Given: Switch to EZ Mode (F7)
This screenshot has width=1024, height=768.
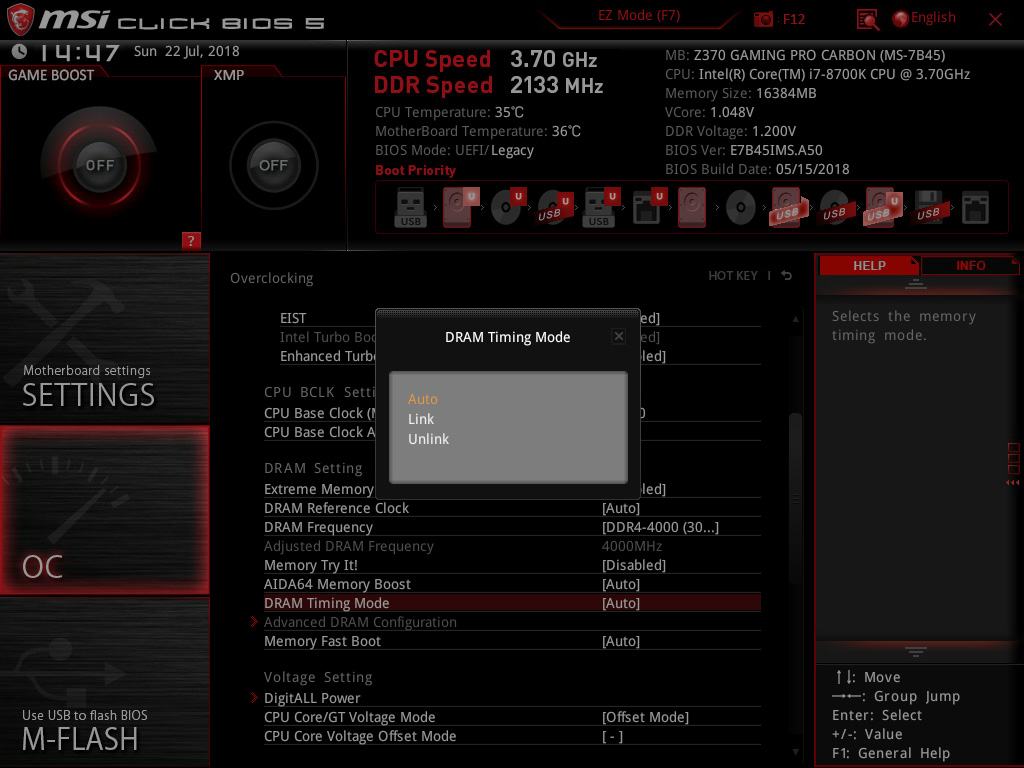Looking at the screenshot, I should tap(639, 15).
